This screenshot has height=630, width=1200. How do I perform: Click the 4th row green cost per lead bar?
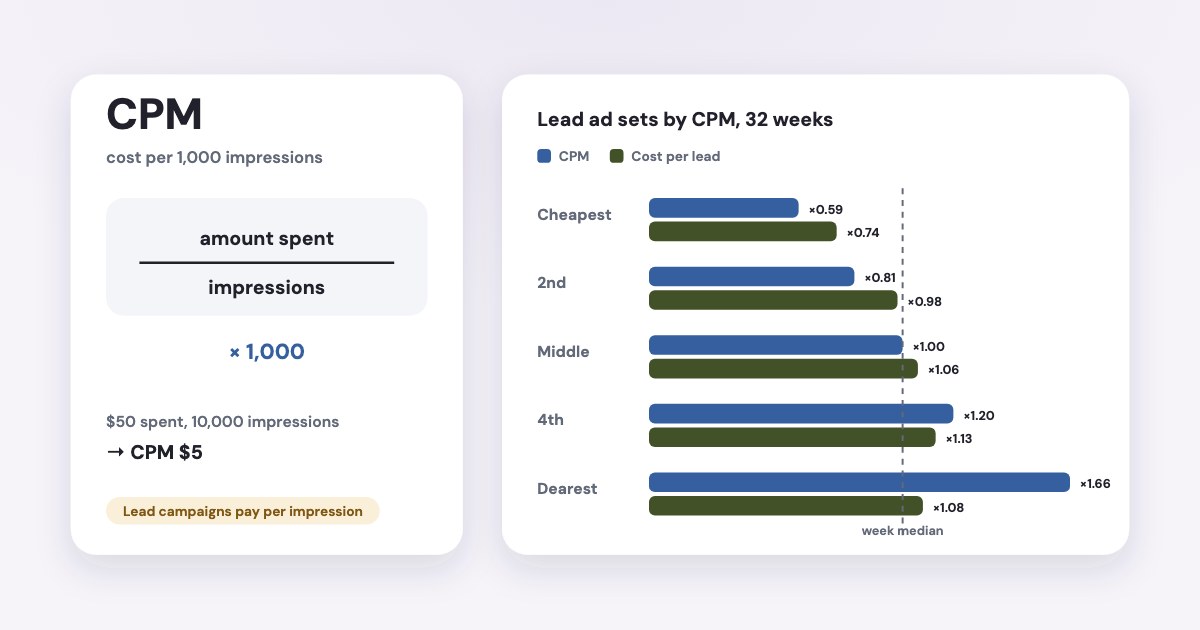792,437
